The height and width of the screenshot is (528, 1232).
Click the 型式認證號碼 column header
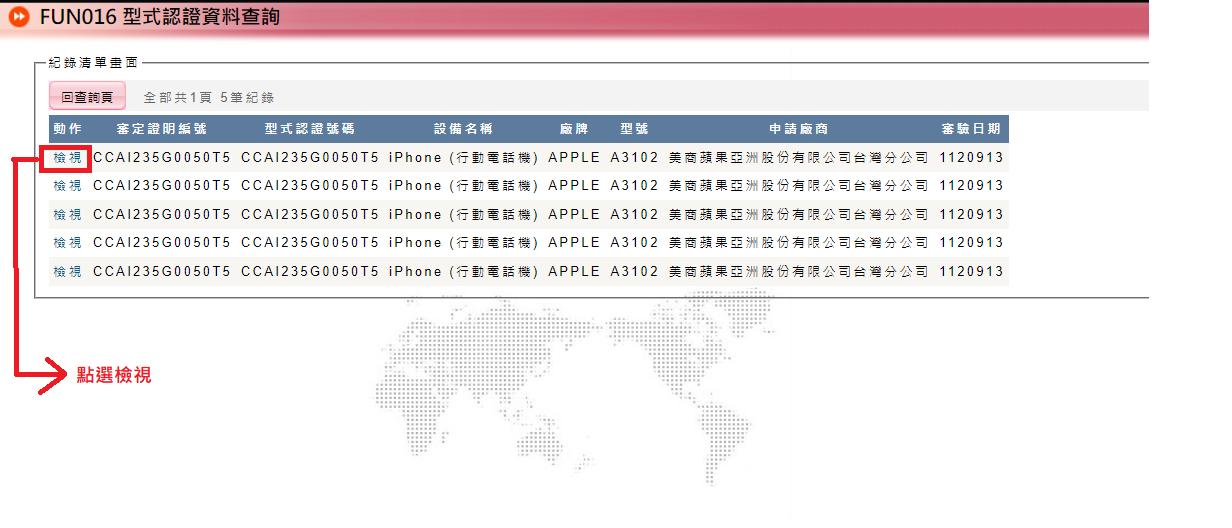click(x=310, y=129)
